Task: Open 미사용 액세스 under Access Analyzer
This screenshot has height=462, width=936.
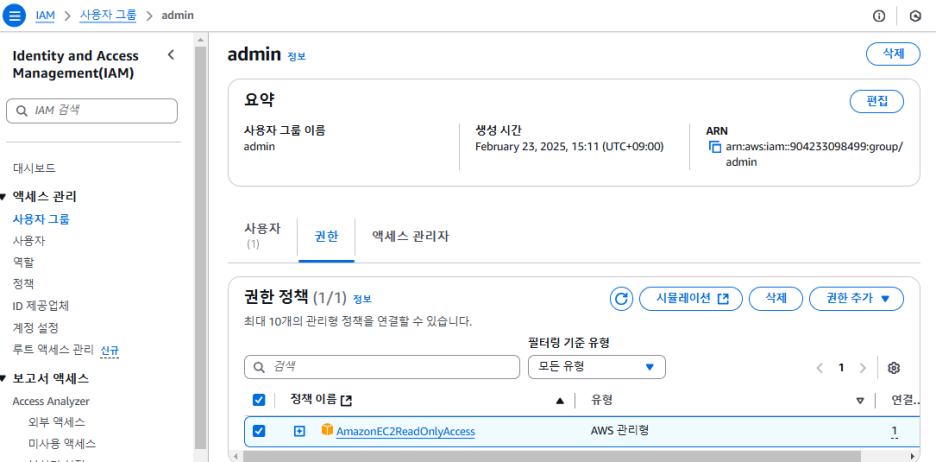Action: click(62, 443)
